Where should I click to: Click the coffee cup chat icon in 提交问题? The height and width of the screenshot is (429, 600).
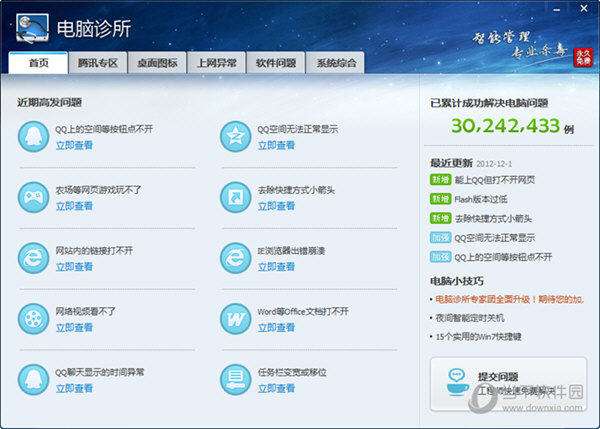(x=457, y=382)
